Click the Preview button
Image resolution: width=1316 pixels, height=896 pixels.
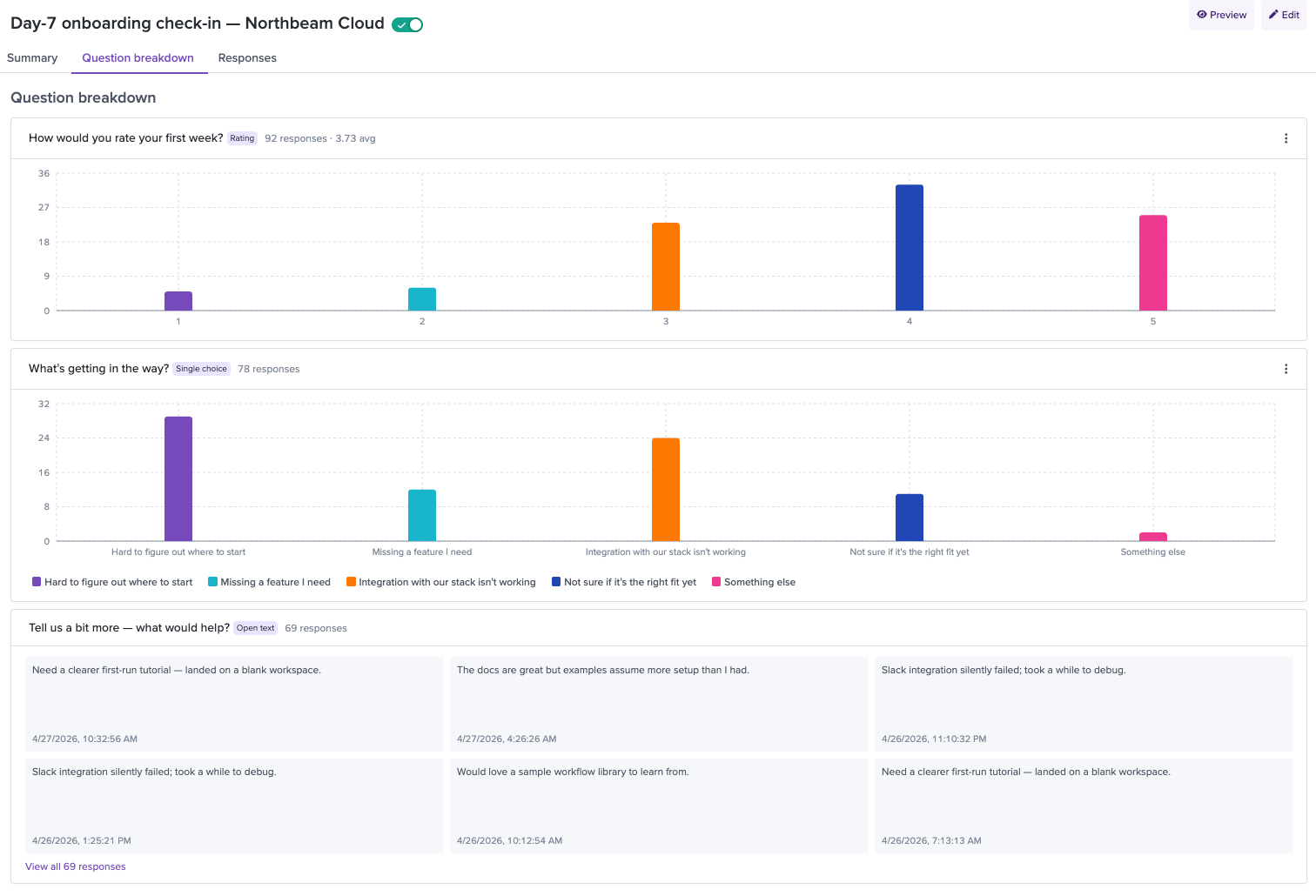coord(1221,15)
